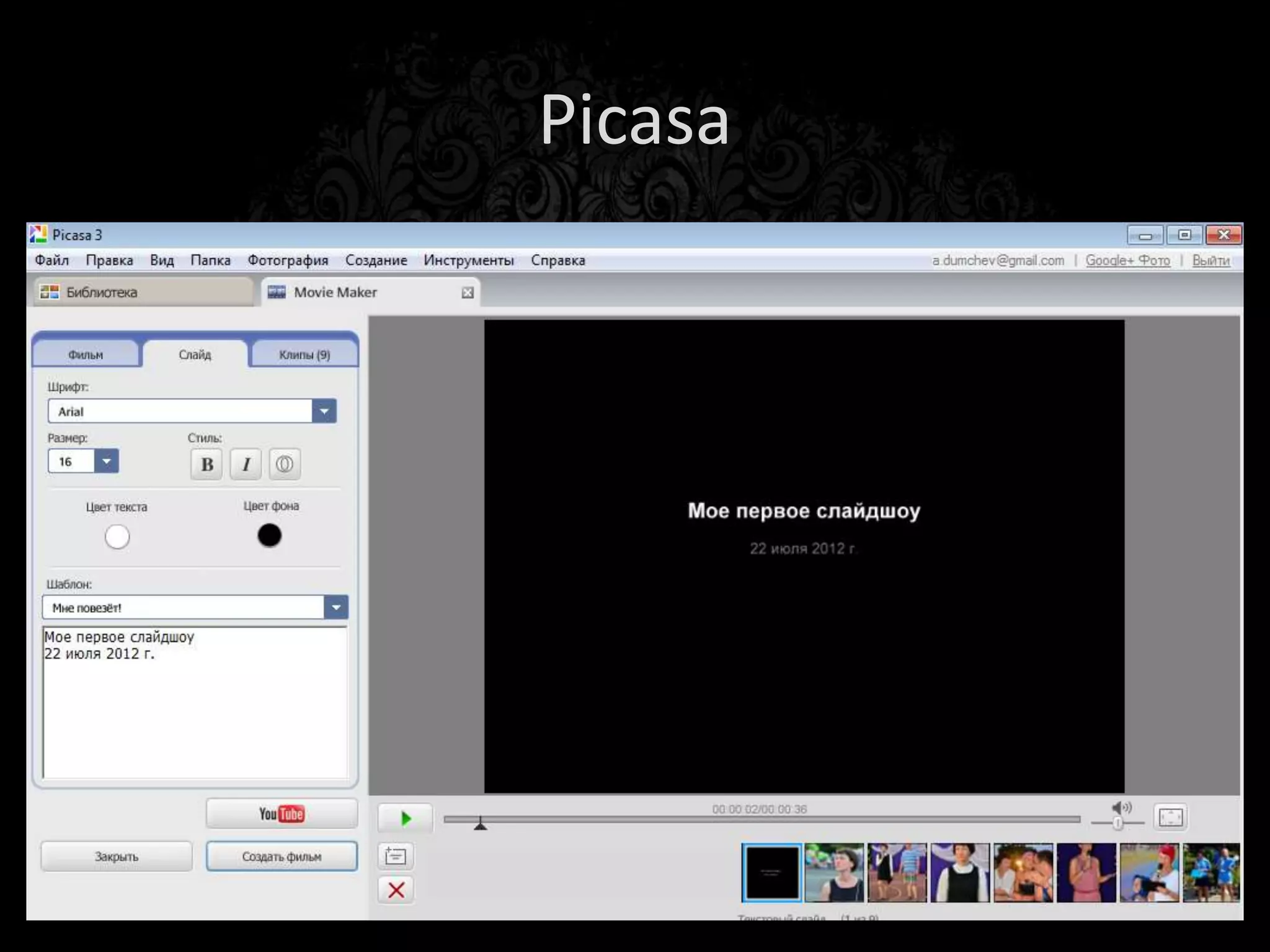Open the Arial font dropdown
Image resolution: width=1270 pixels, height=952 pixels.
[x=324, y=411]
